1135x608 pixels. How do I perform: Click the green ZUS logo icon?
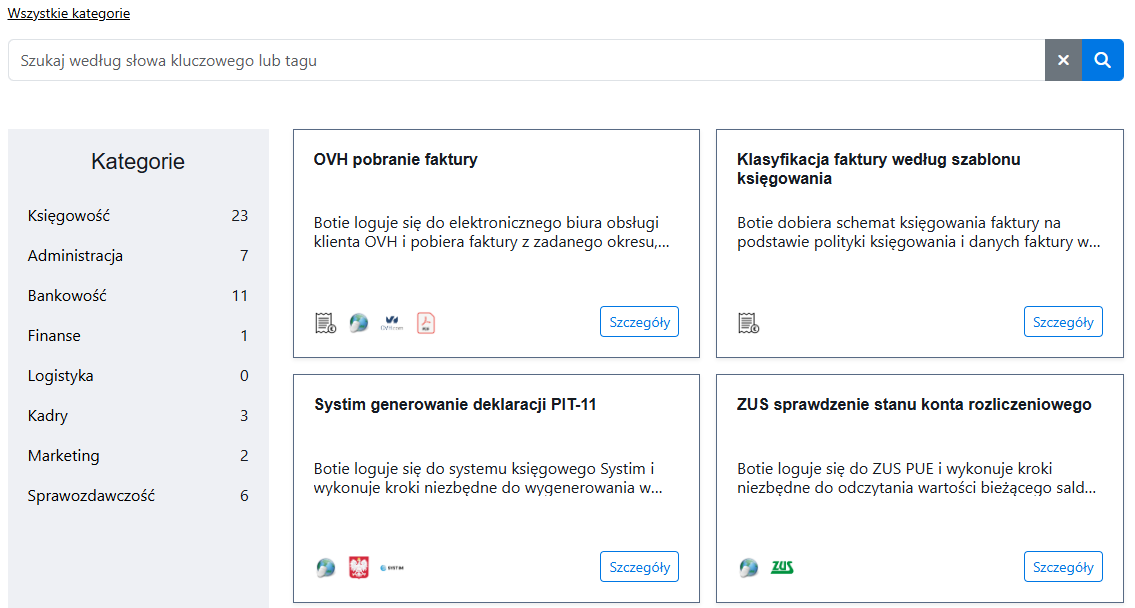tap(782, 567)
